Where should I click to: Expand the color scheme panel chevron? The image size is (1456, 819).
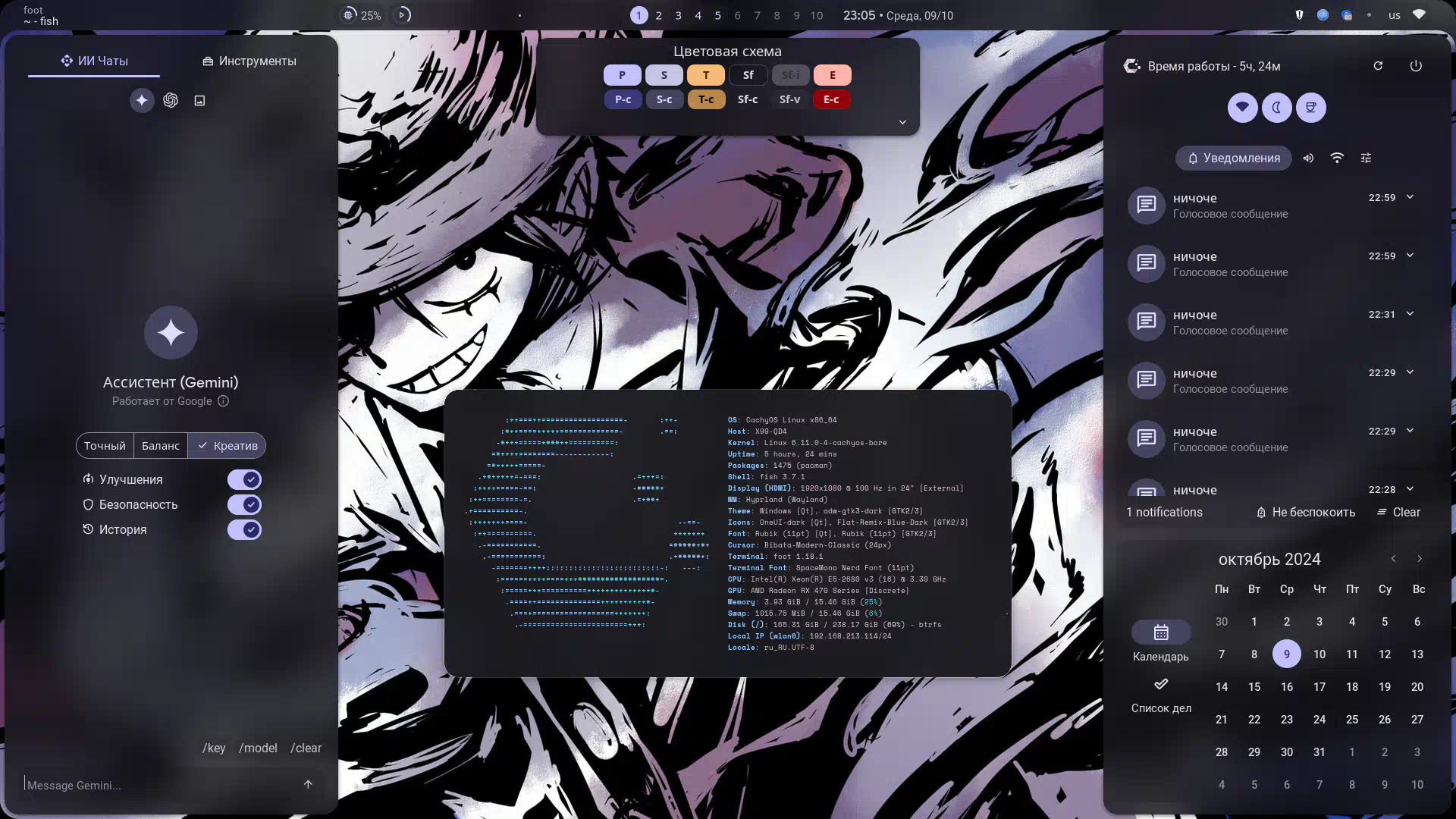pos(902,122)
